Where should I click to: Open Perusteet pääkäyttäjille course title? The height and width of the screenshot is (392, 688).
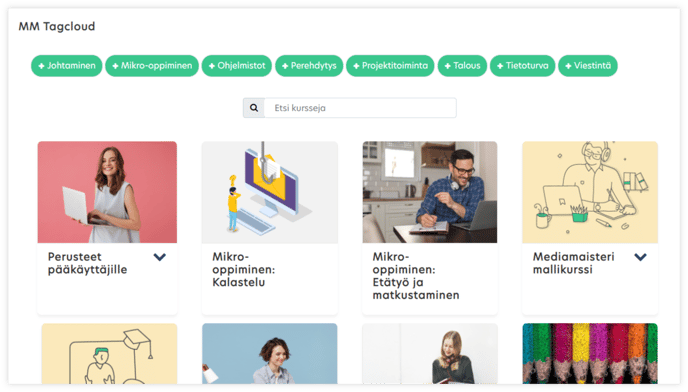[x=87, y=263]
